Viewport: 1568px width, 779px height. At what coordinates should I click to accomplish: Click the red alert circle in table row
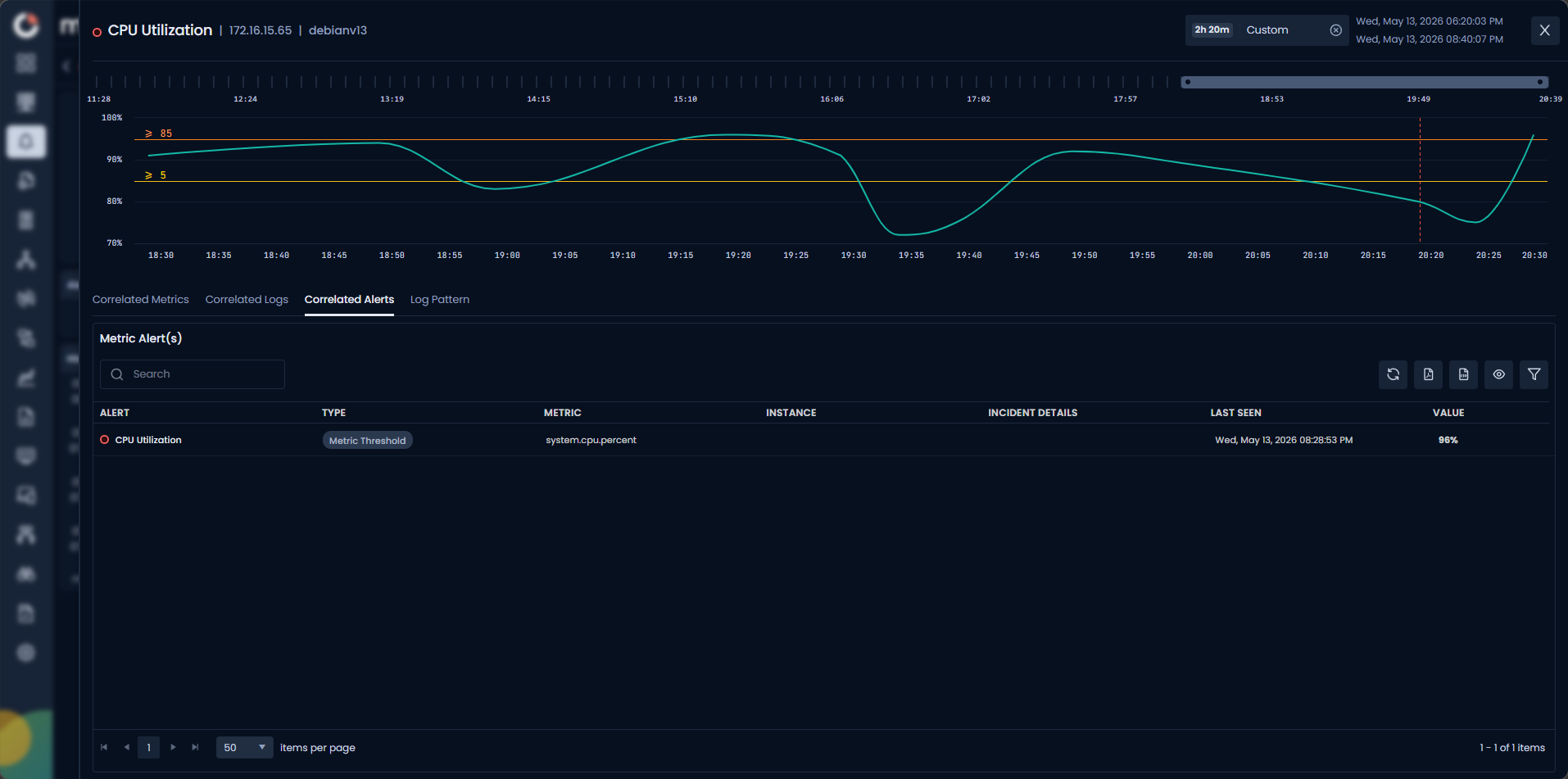point(104,440)
